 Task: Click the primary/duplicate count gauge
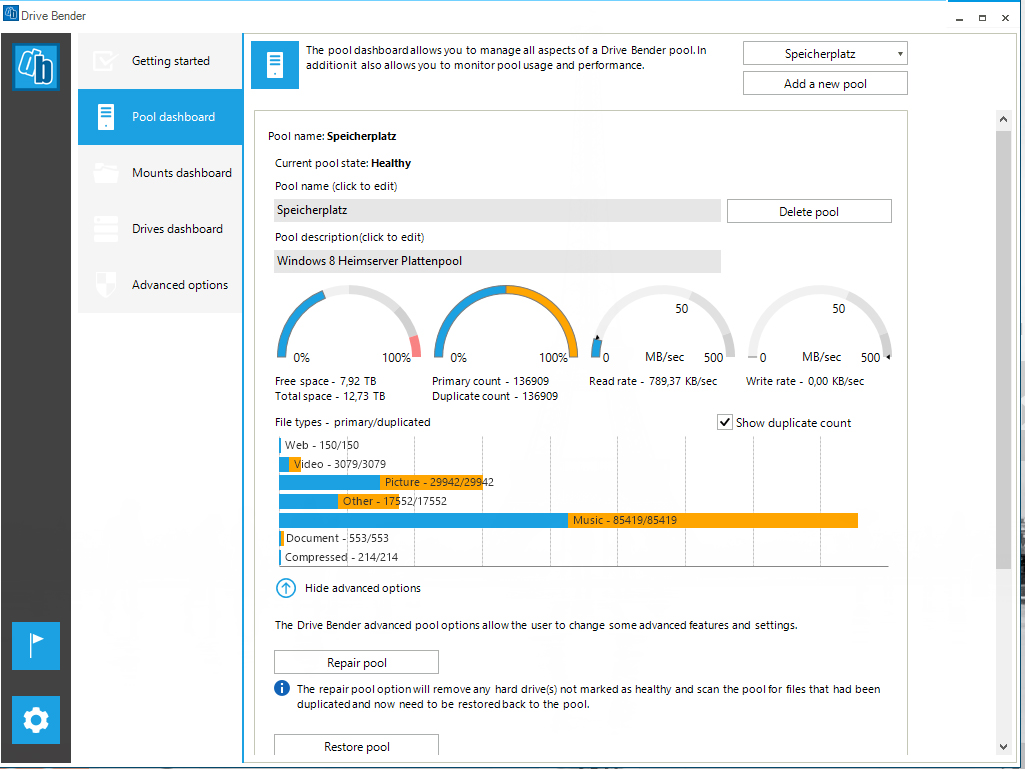(x=506, y=322)
